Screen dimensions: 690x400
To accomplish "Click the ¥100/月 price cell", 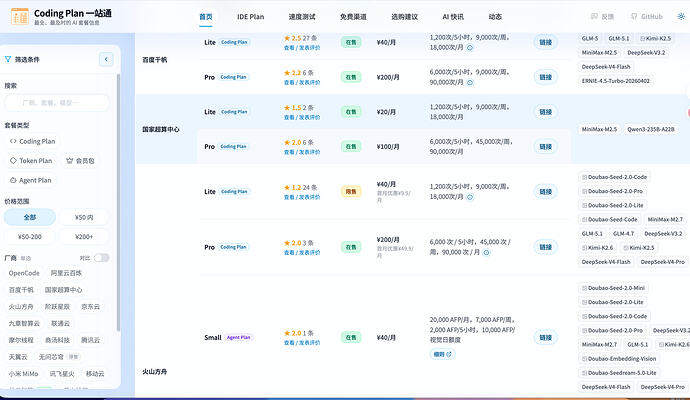I will tap(388, 147).
